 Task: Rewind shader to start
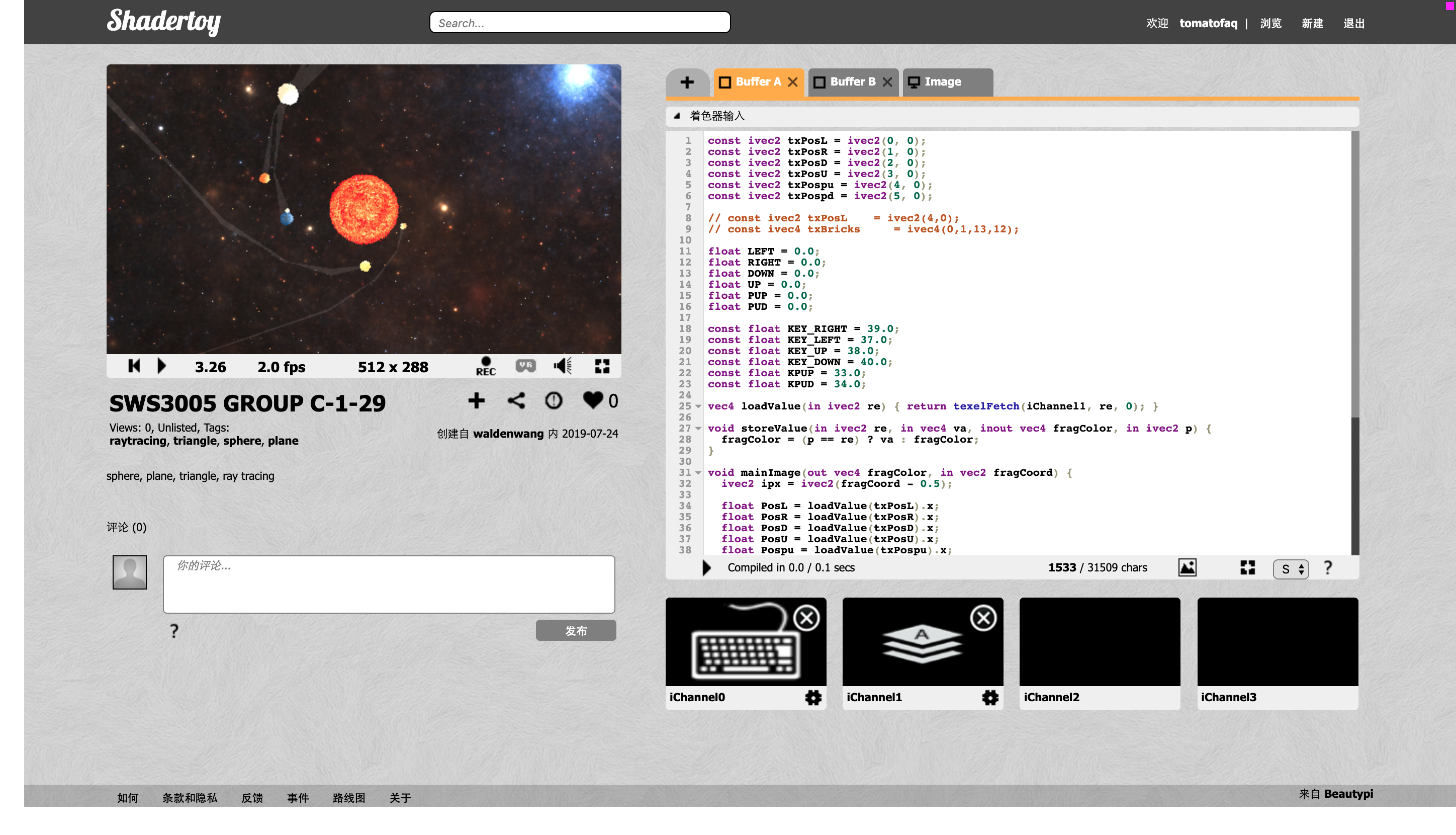[x=134, y=366]
